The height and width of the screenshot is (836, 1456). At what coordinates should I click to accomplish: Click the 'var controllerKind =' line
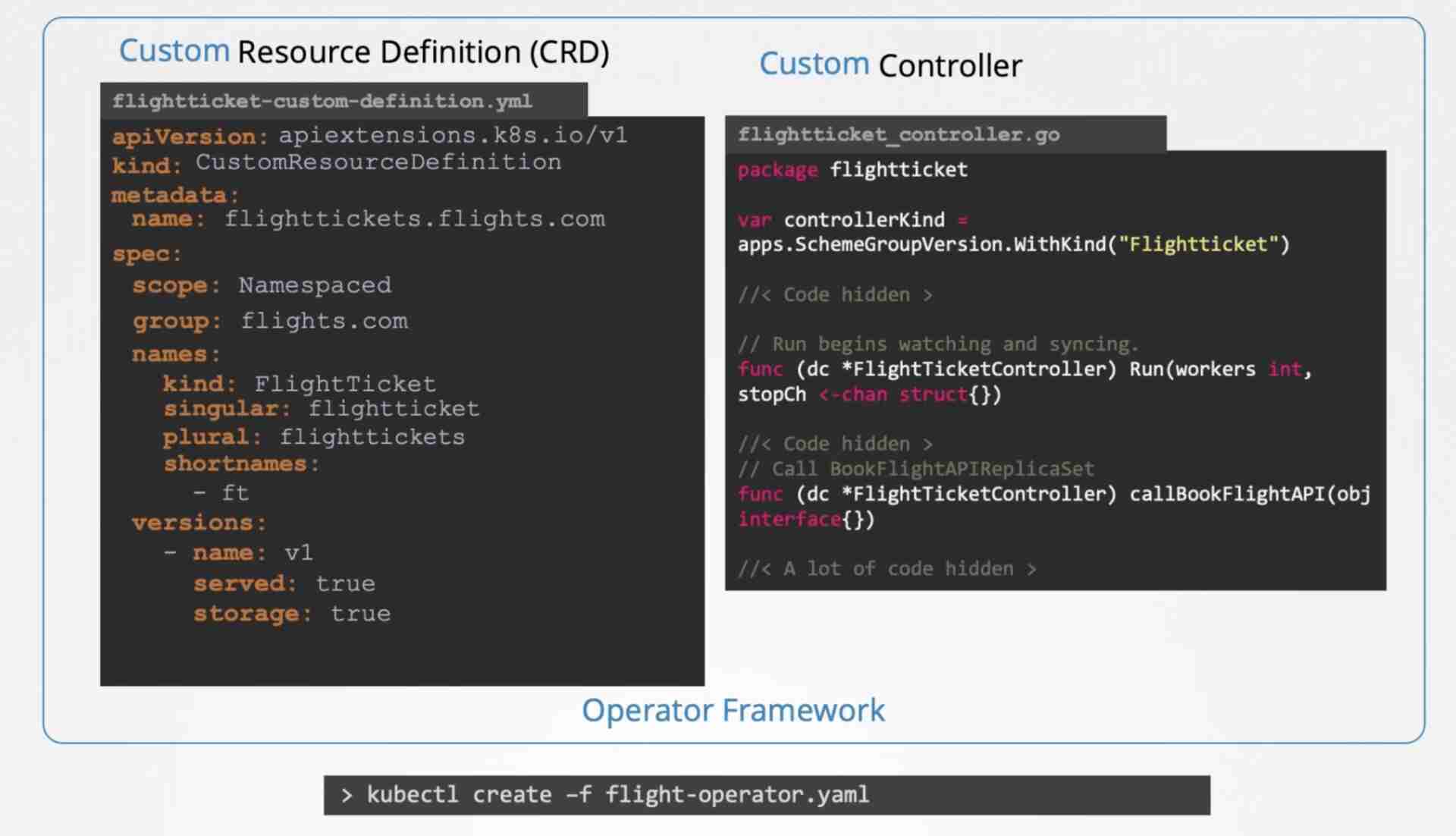tap(852, 220)
